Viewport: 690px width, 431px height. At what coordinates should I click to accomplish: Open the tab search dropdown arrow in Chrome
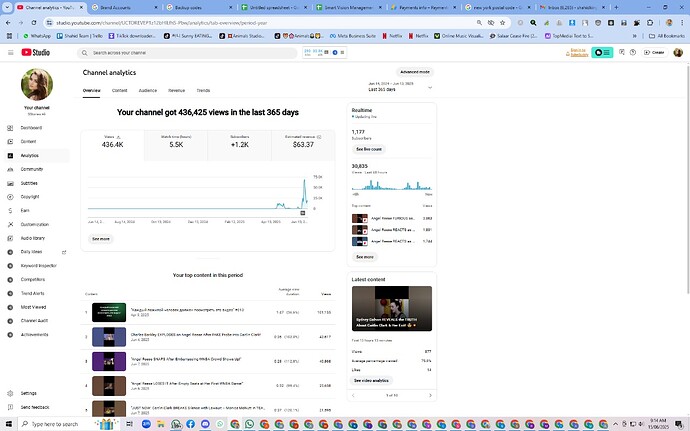7,7
